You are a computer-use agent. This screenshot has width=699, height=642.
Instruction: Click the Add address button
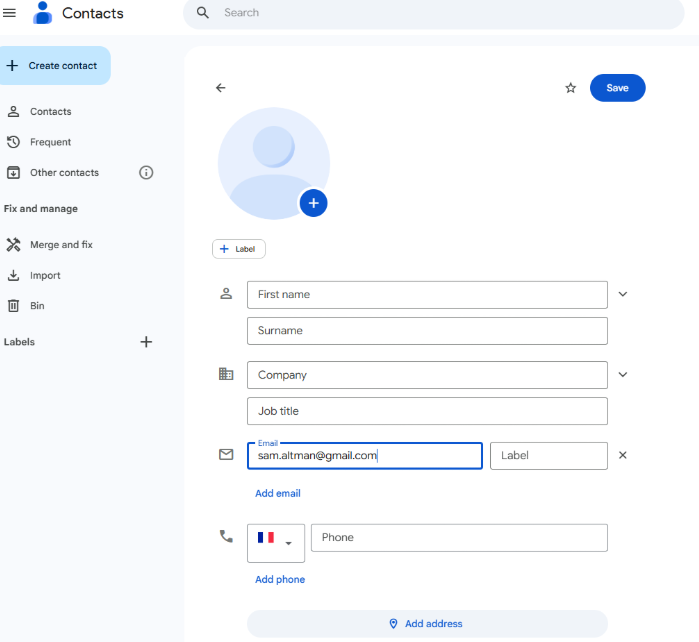[x=427, y=624]
